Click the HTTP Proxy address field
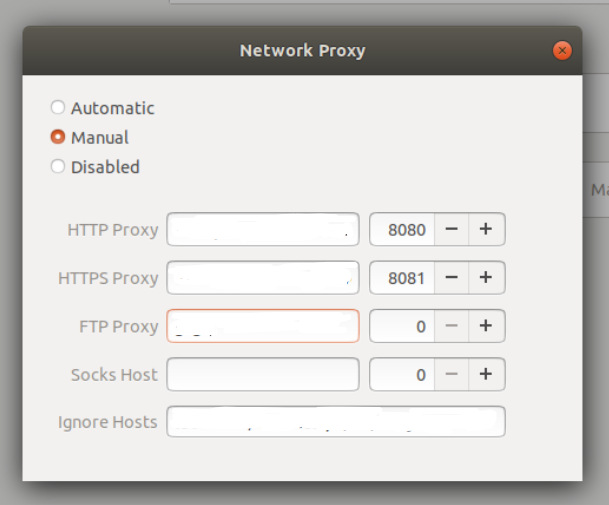The height and width of the screenshot is (505, 609). coord(262,230)
